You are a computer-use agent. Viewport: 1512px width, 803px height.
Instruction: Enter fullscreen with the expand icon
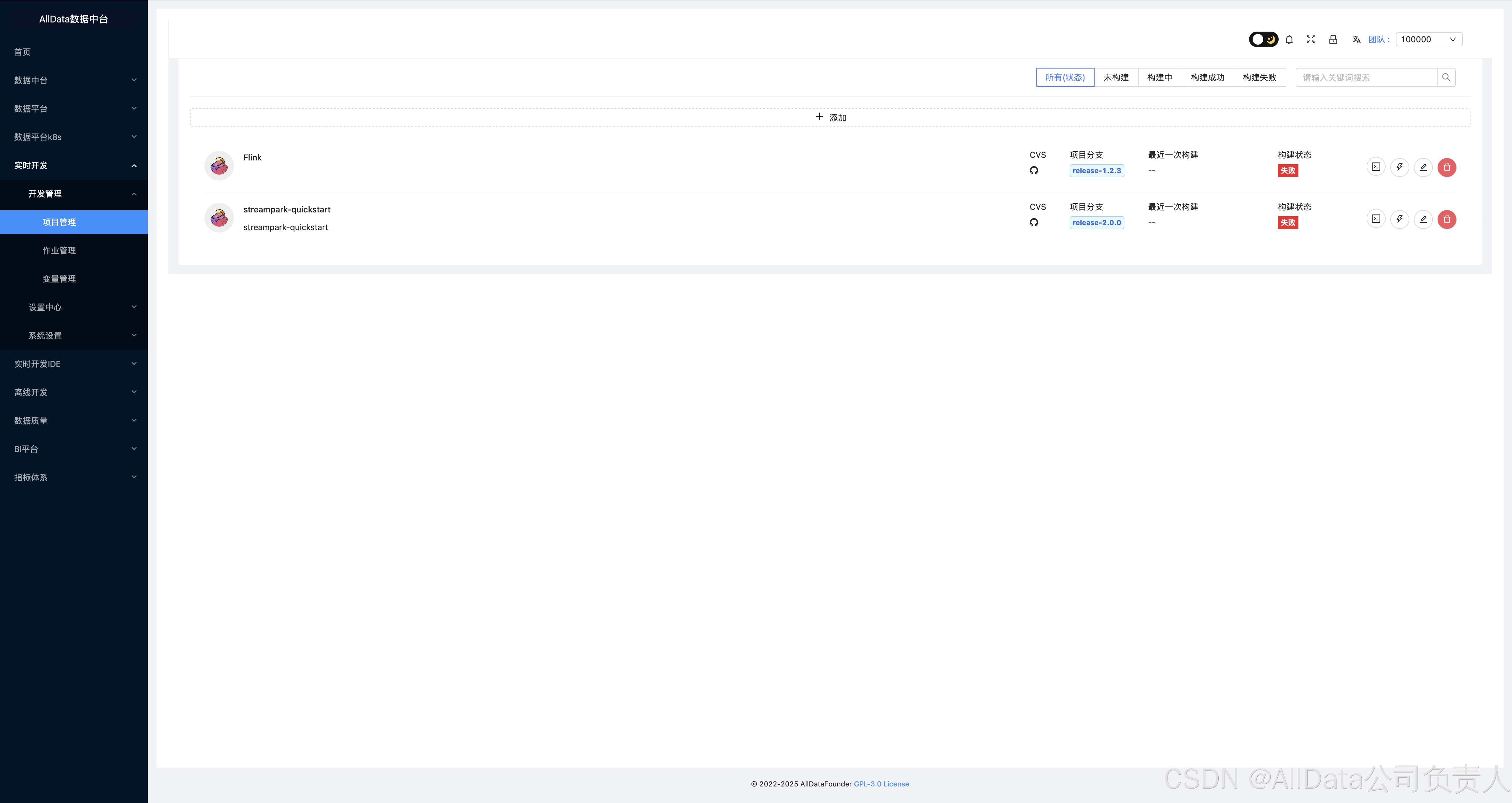[x=1311, y=39]
